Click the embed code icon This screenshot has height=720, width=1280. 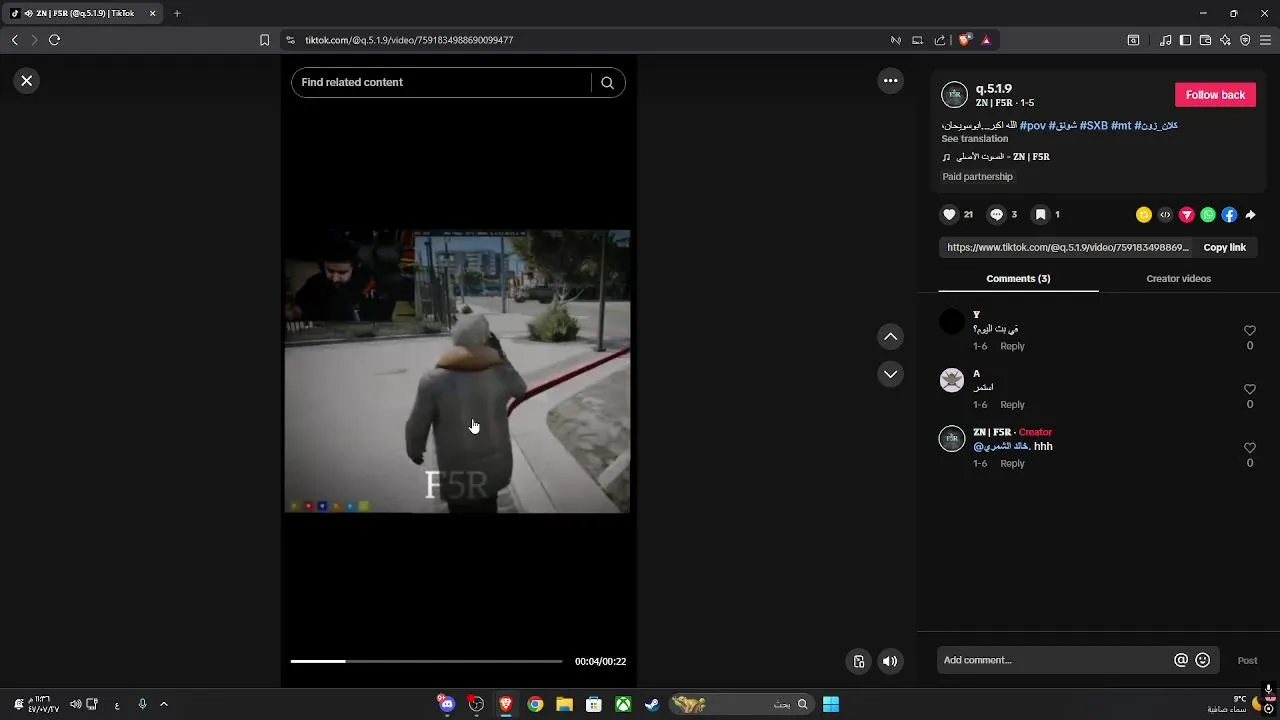[1165, 215]
